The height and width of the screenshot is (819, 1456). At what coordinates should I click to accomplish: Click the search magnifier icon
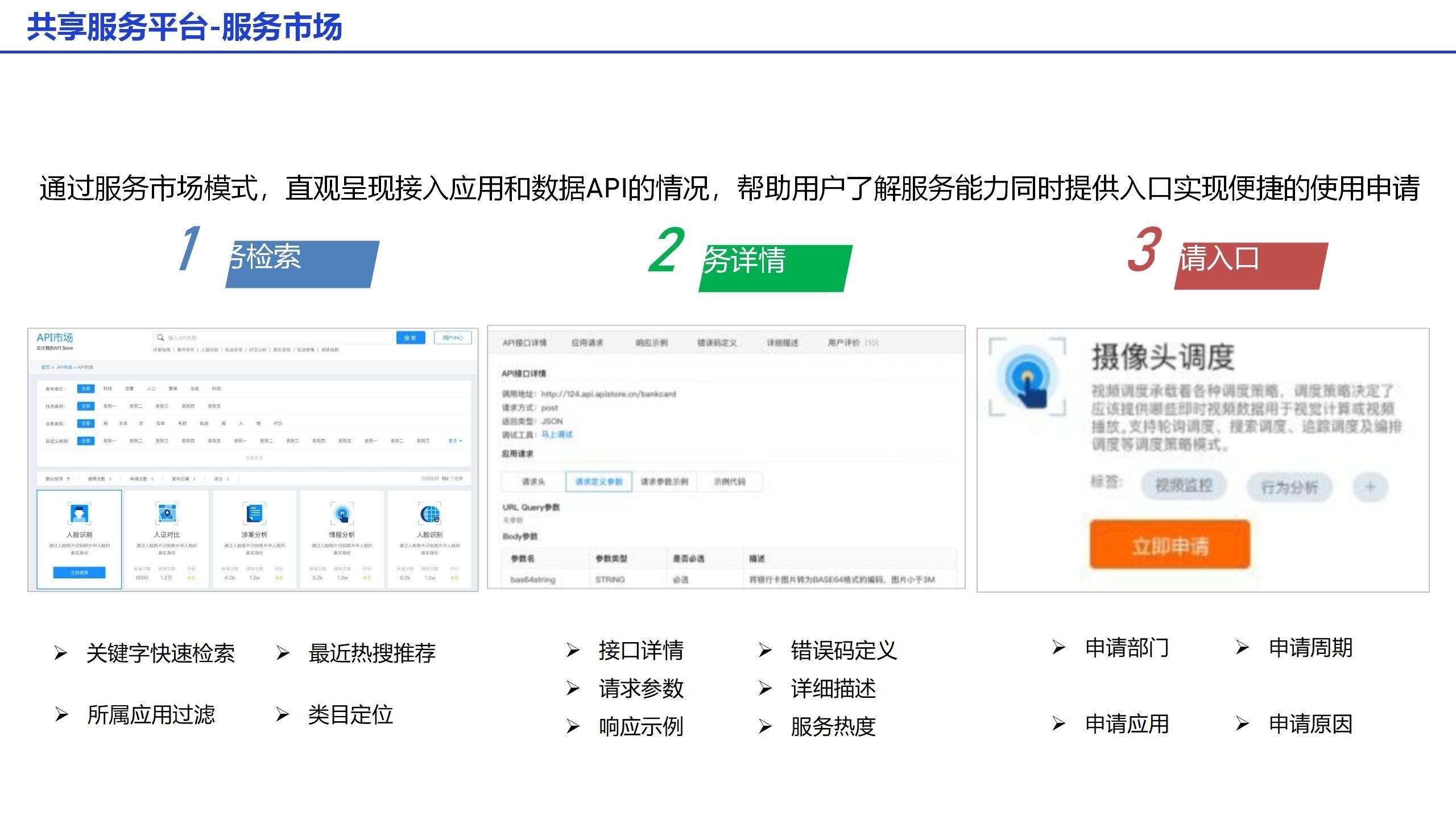tap(161, 338)
